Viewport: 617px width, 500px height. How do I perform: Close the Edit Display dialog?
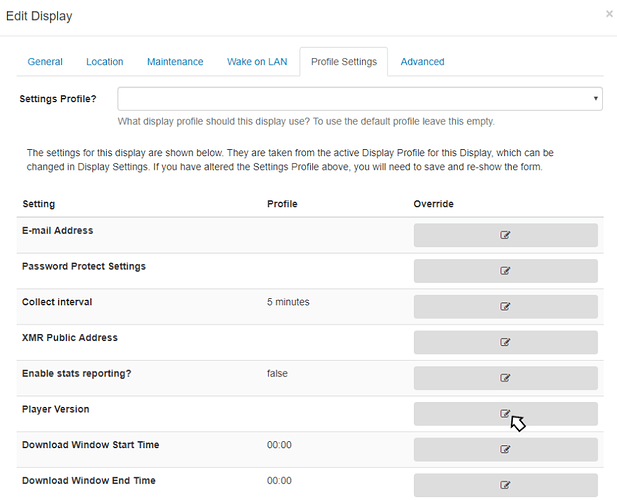[x=609, y=15]
